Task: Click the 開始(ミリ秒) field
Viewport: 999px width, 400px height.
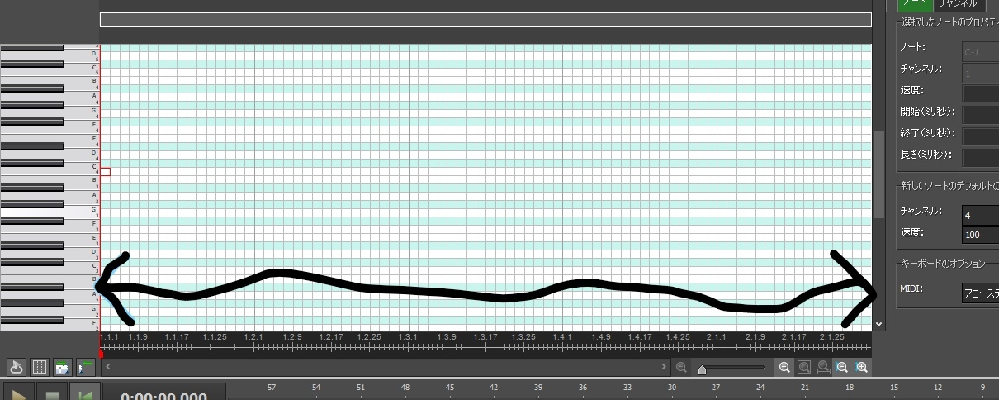Action: point(980,115)
